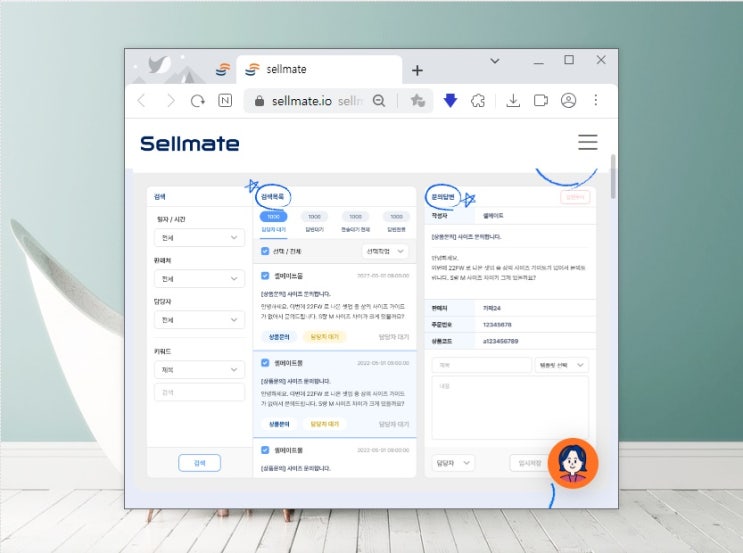
Task: Open the 선택작업 dropdown
Action: tap(385, 251)
